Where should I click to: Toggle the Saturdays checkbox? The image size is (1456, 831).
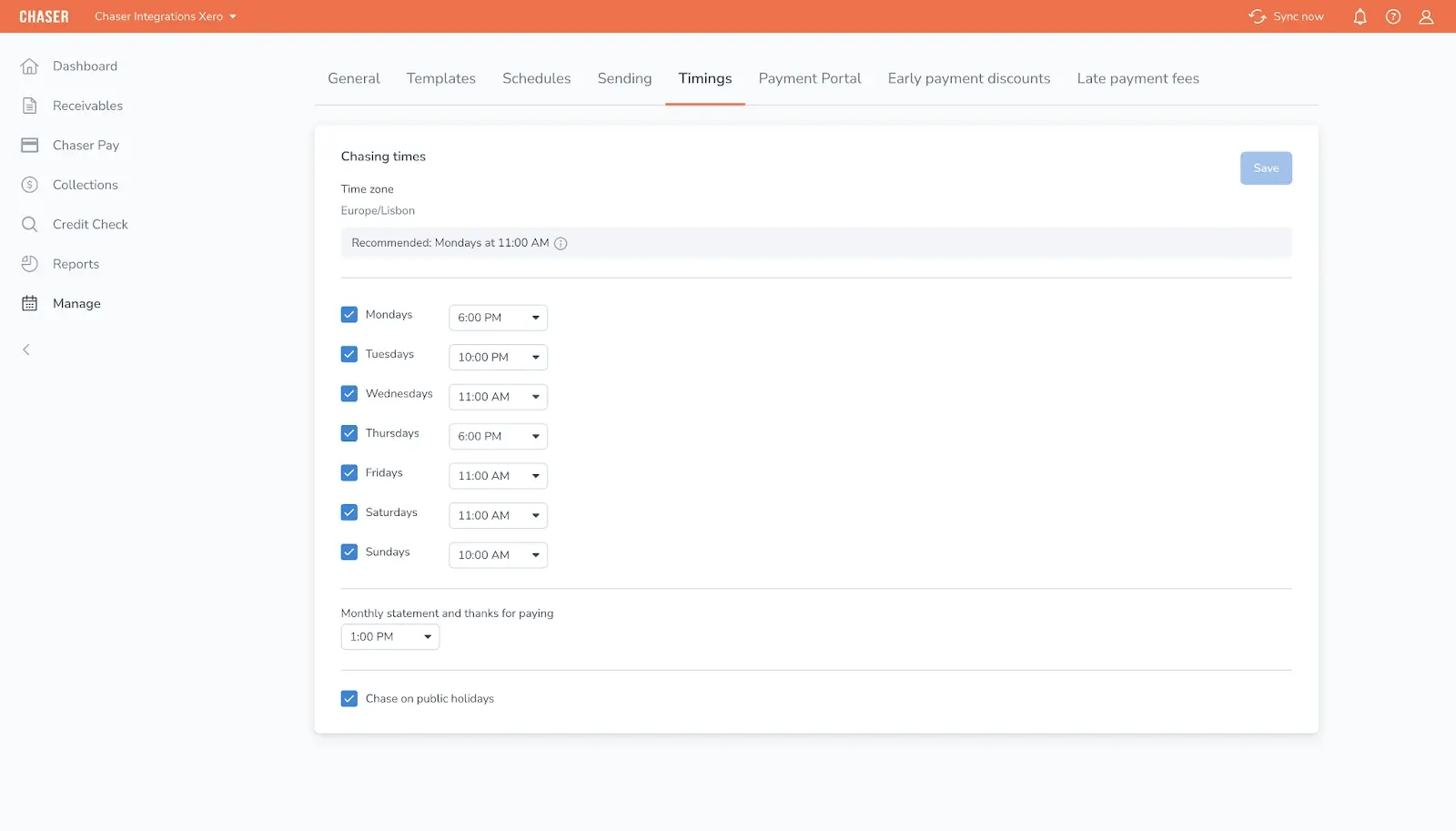pyautogui.click(x=349, y=512)
